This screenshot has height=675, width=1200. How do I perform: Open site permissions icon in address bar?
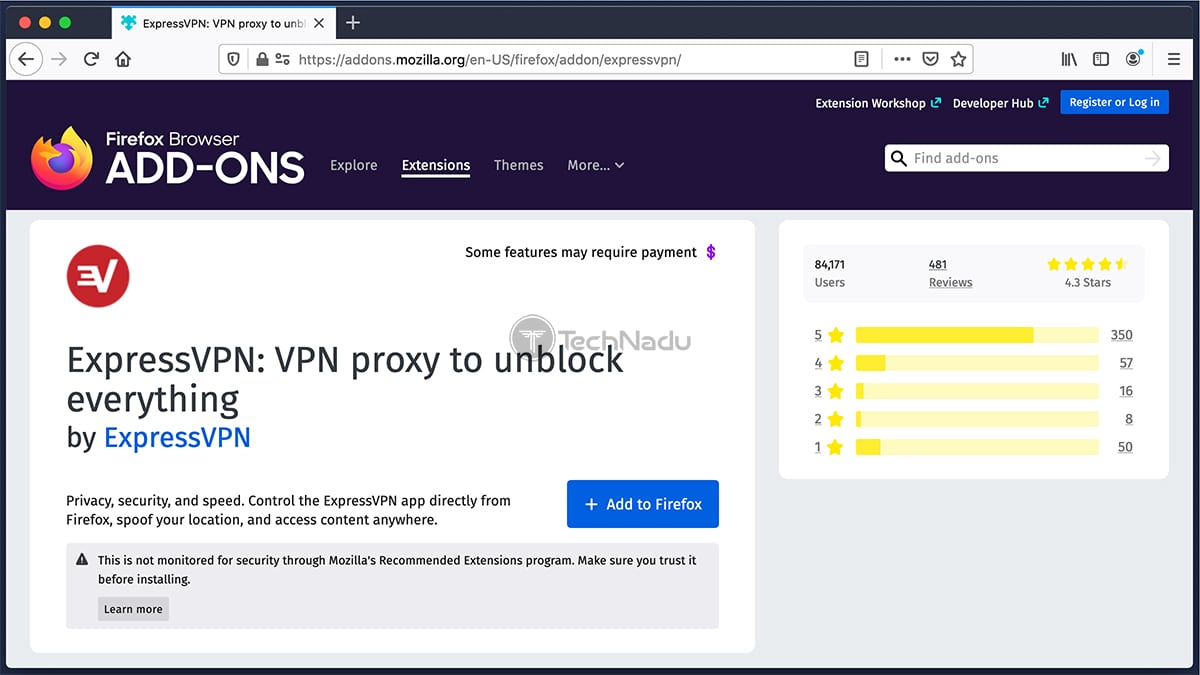pyautogui.click(x=282, y=59)
